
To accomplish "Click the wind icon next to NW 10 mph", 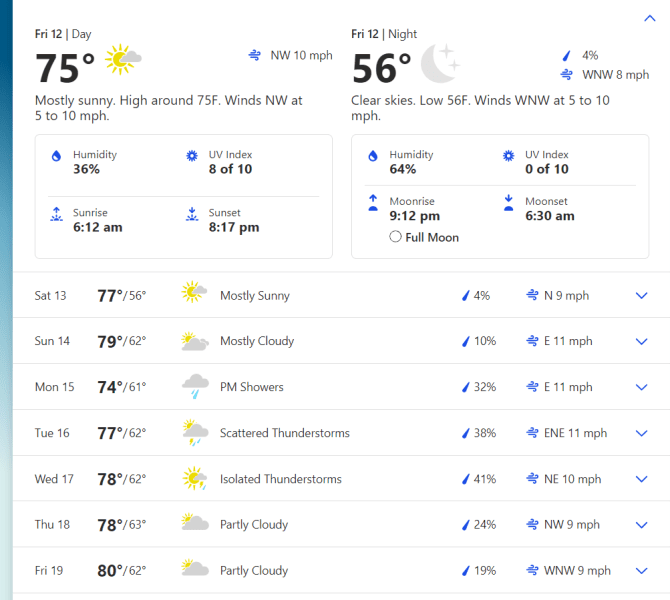I will click(255, 55).
